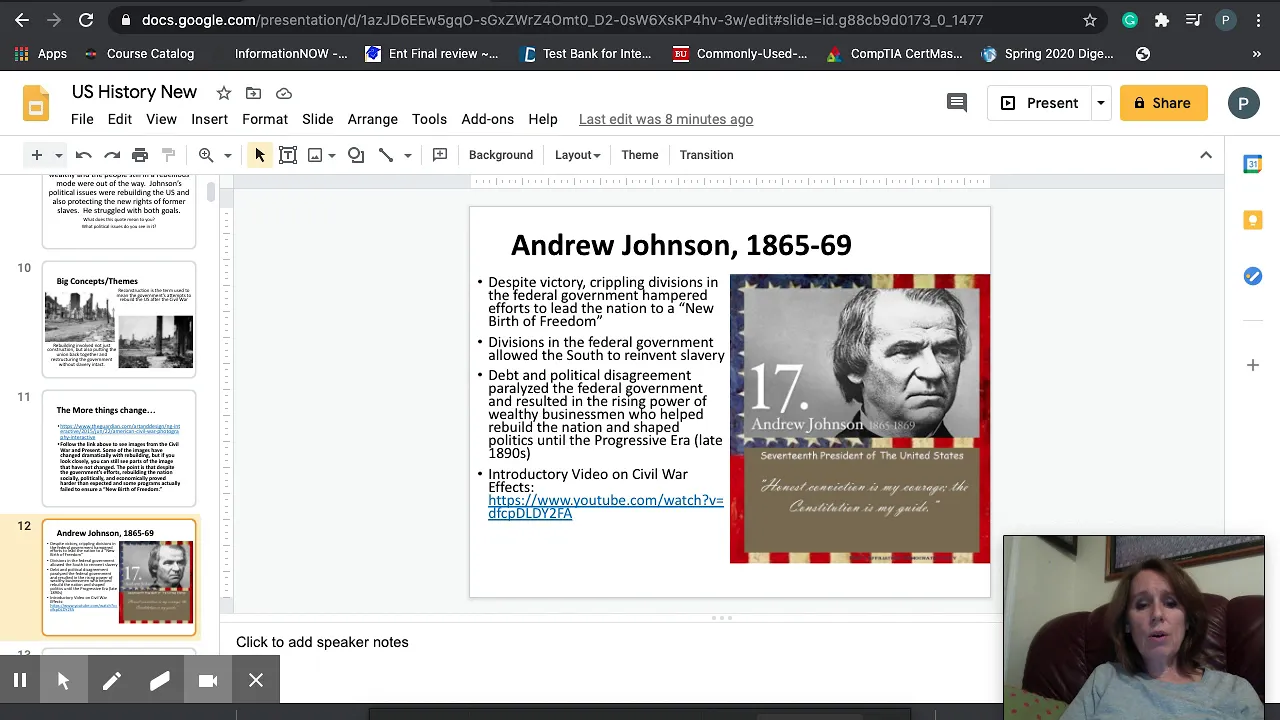Open the Google Slides home icon
1280x720 pixels.
click(x=36, y=104)
